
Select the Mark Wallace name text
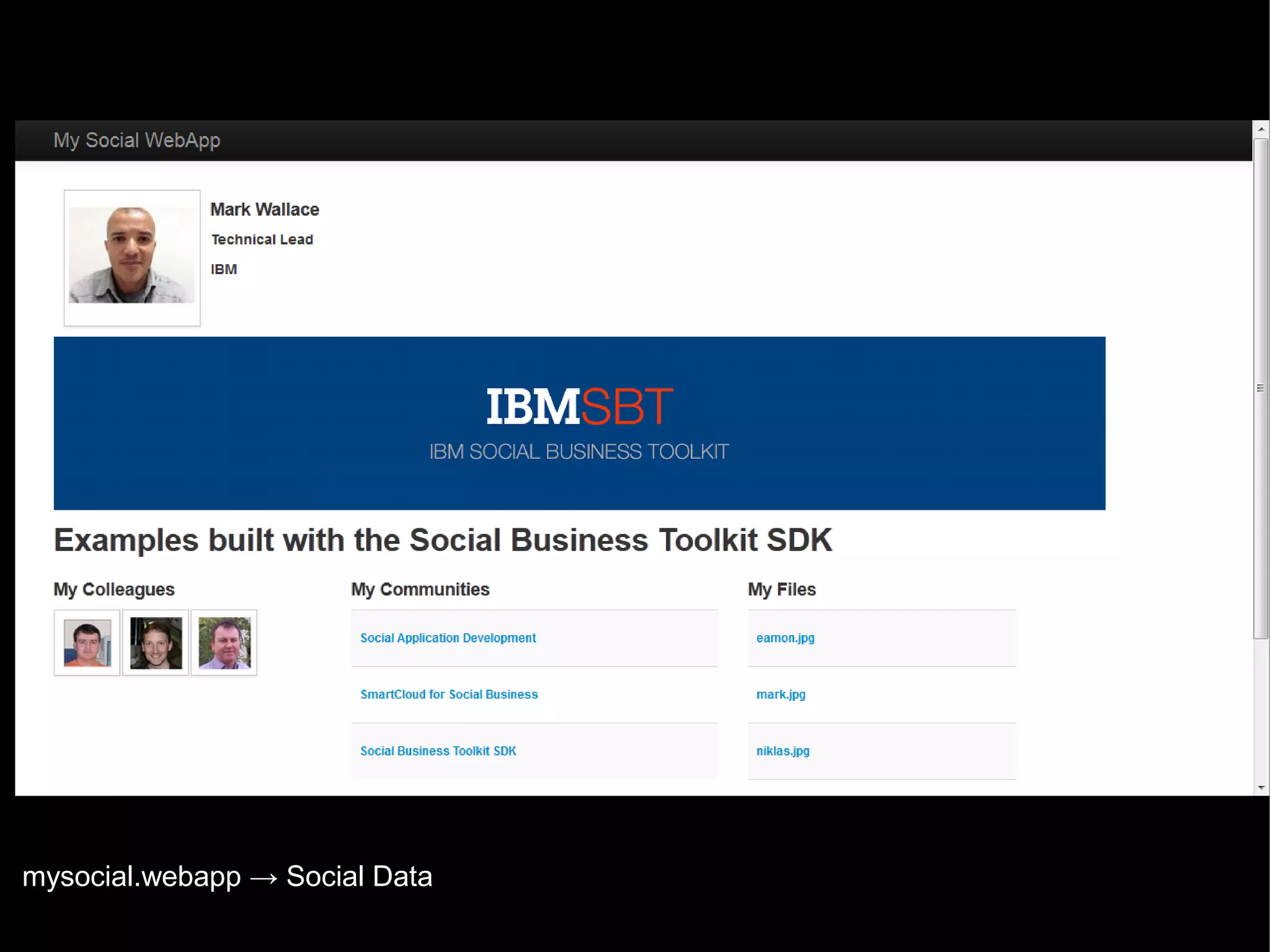point(265,210)
